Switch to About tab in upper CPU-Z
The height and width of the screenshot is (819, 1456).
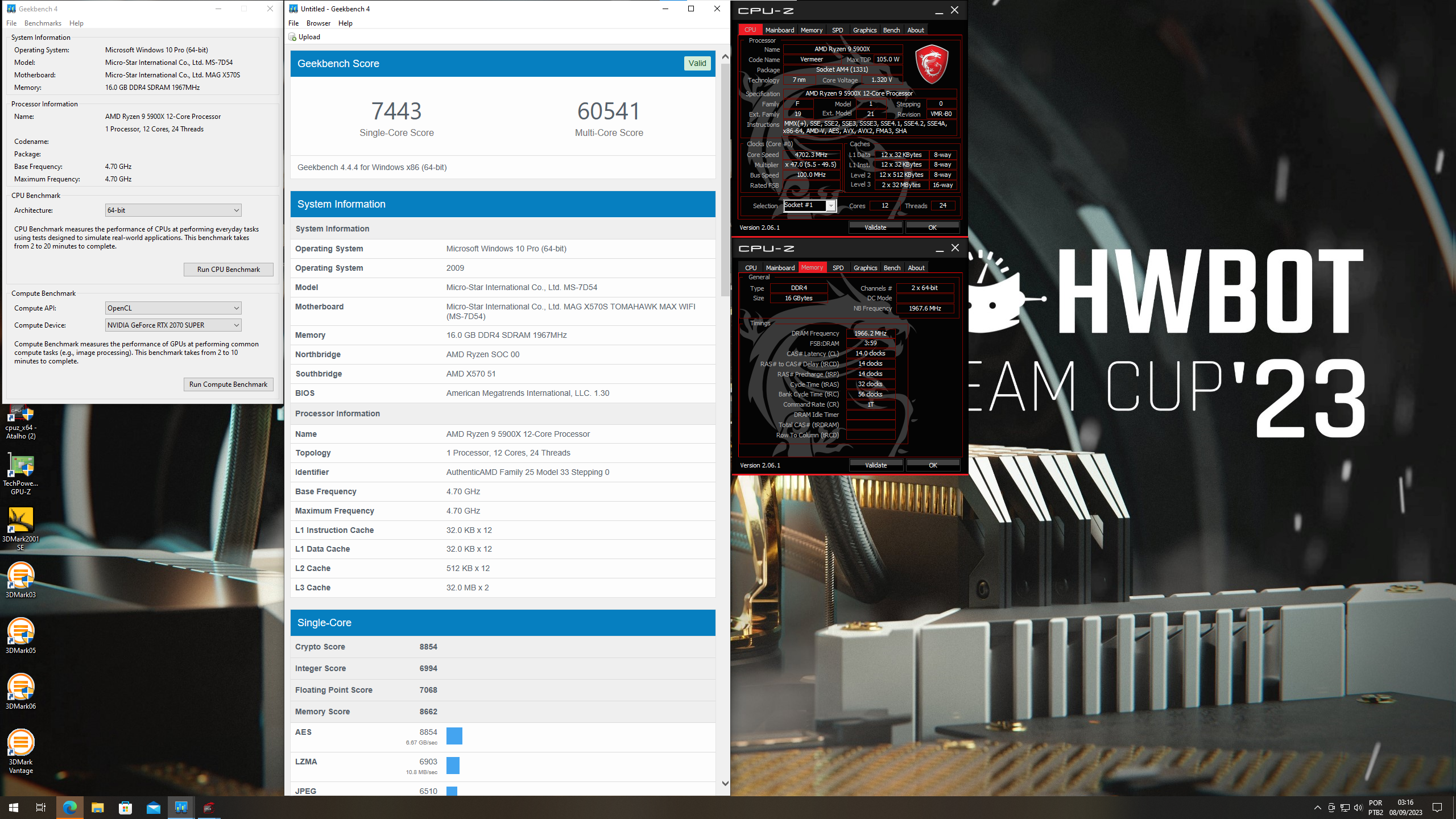pos(916,30)
